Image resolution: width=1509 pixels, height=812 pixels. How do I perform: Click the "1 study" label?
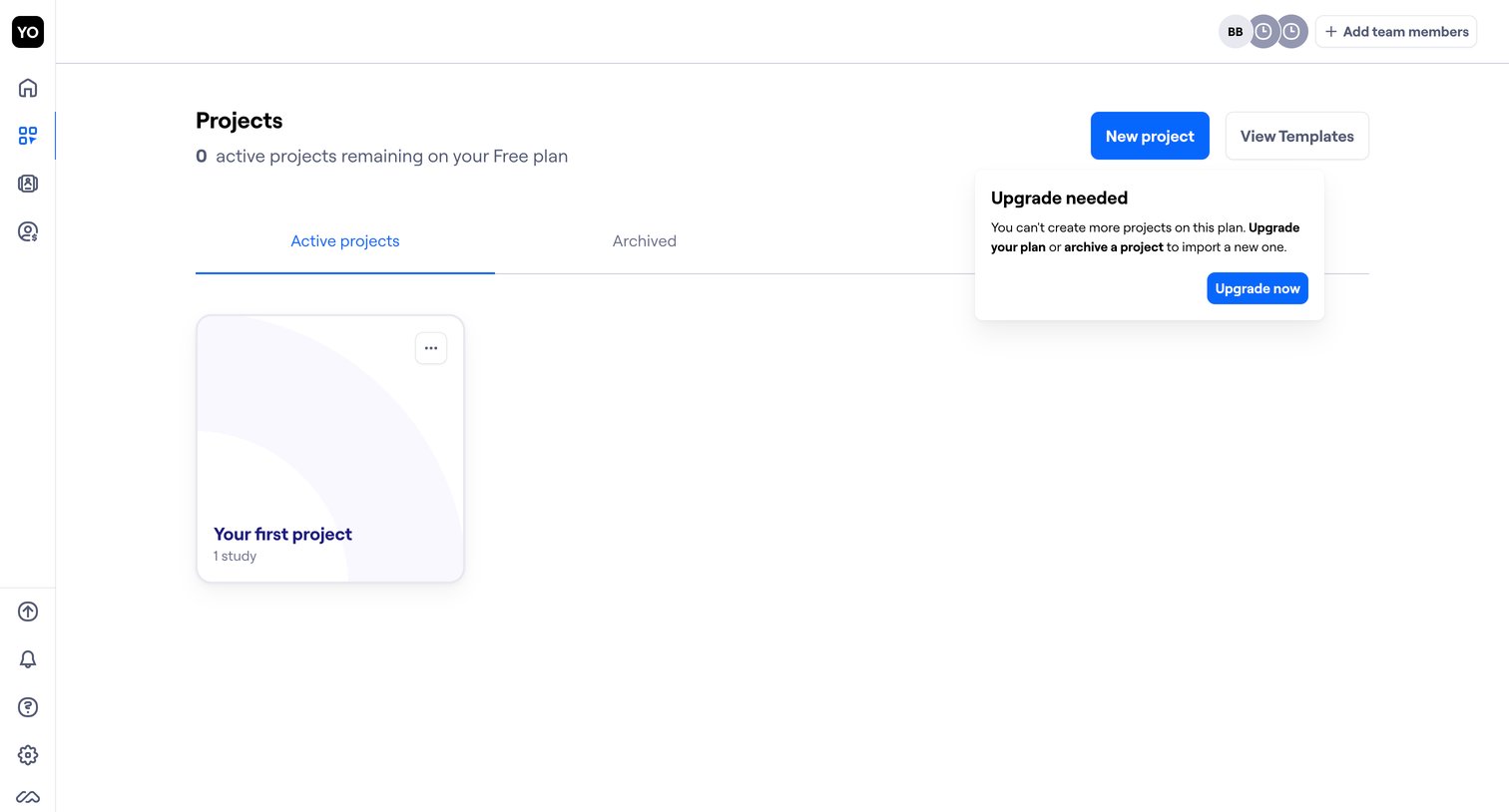tap(235, 557)
